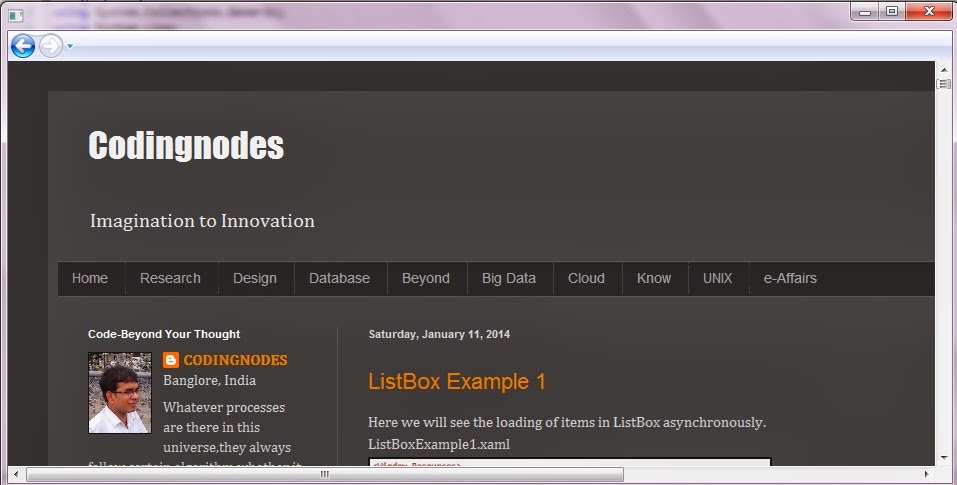The height and width of the screenshot is (485, 957).
Task: Click the author profile photo
Action: pyautogui.click(x=120, y=392)
